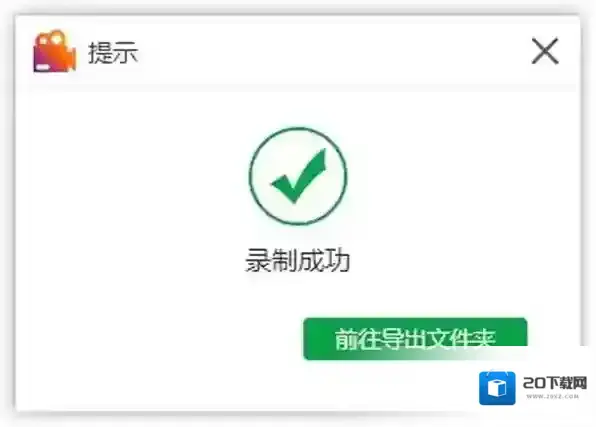Click the green checkmark success icon

(298, 176)
